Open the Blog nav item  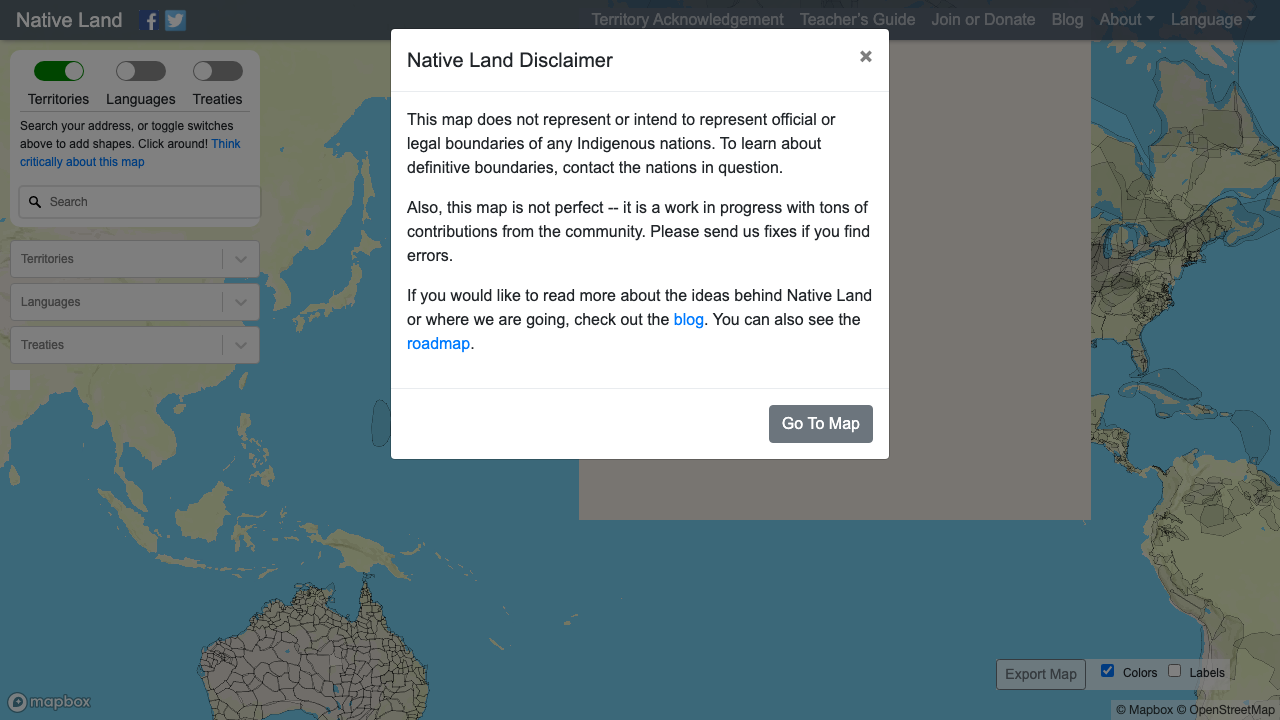tap(1067, 20)
